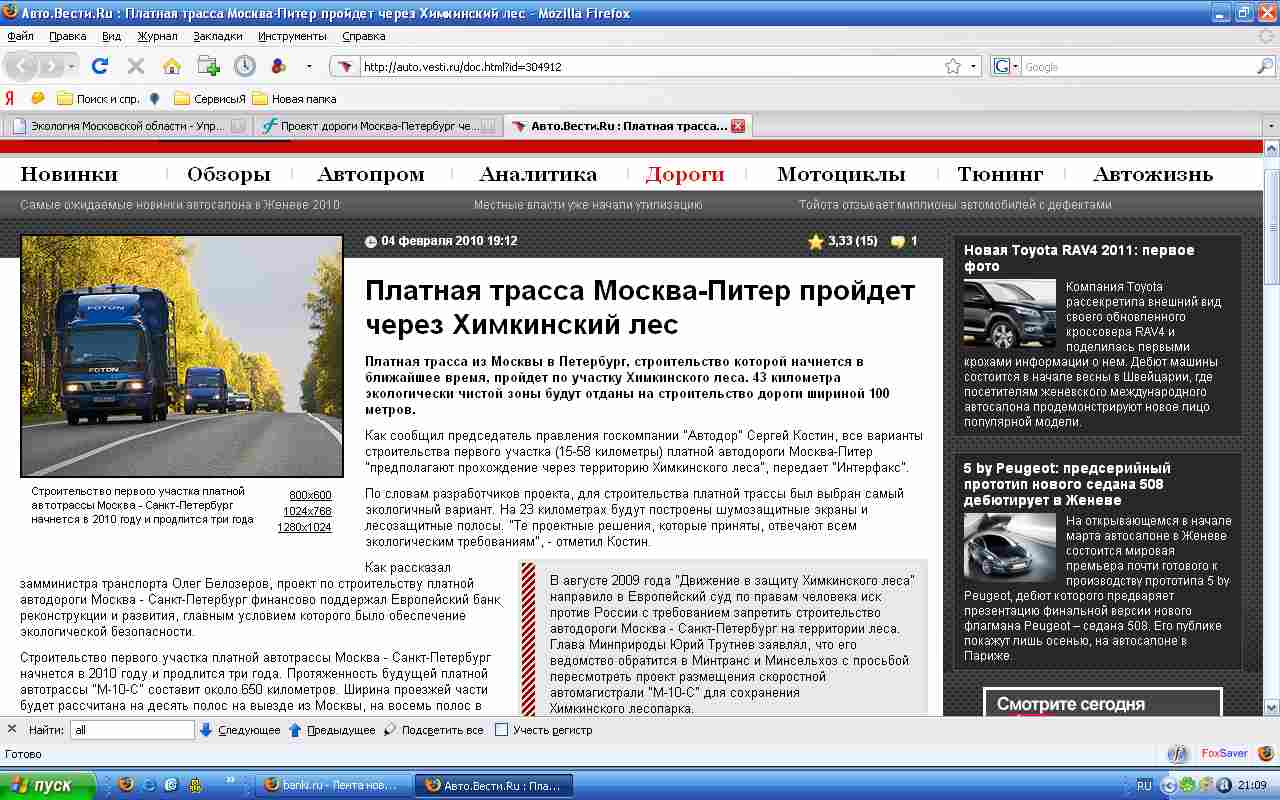The image size is (1280, 800).
Task: Open the Аналитика site section
Action: pyautogui.click(x=538, y=174)
